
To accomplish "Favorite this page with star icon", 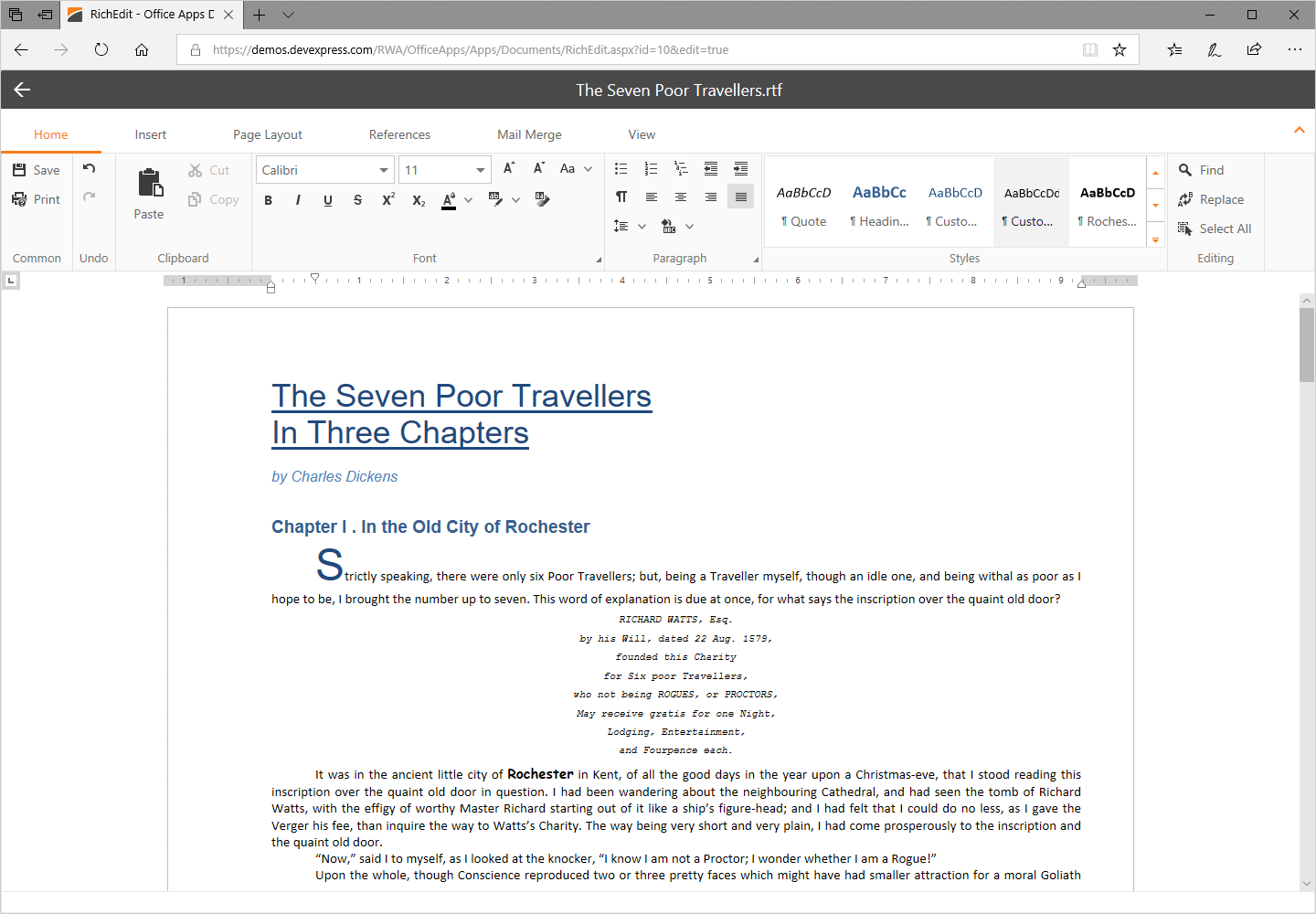I will [x=1120, y=49].
